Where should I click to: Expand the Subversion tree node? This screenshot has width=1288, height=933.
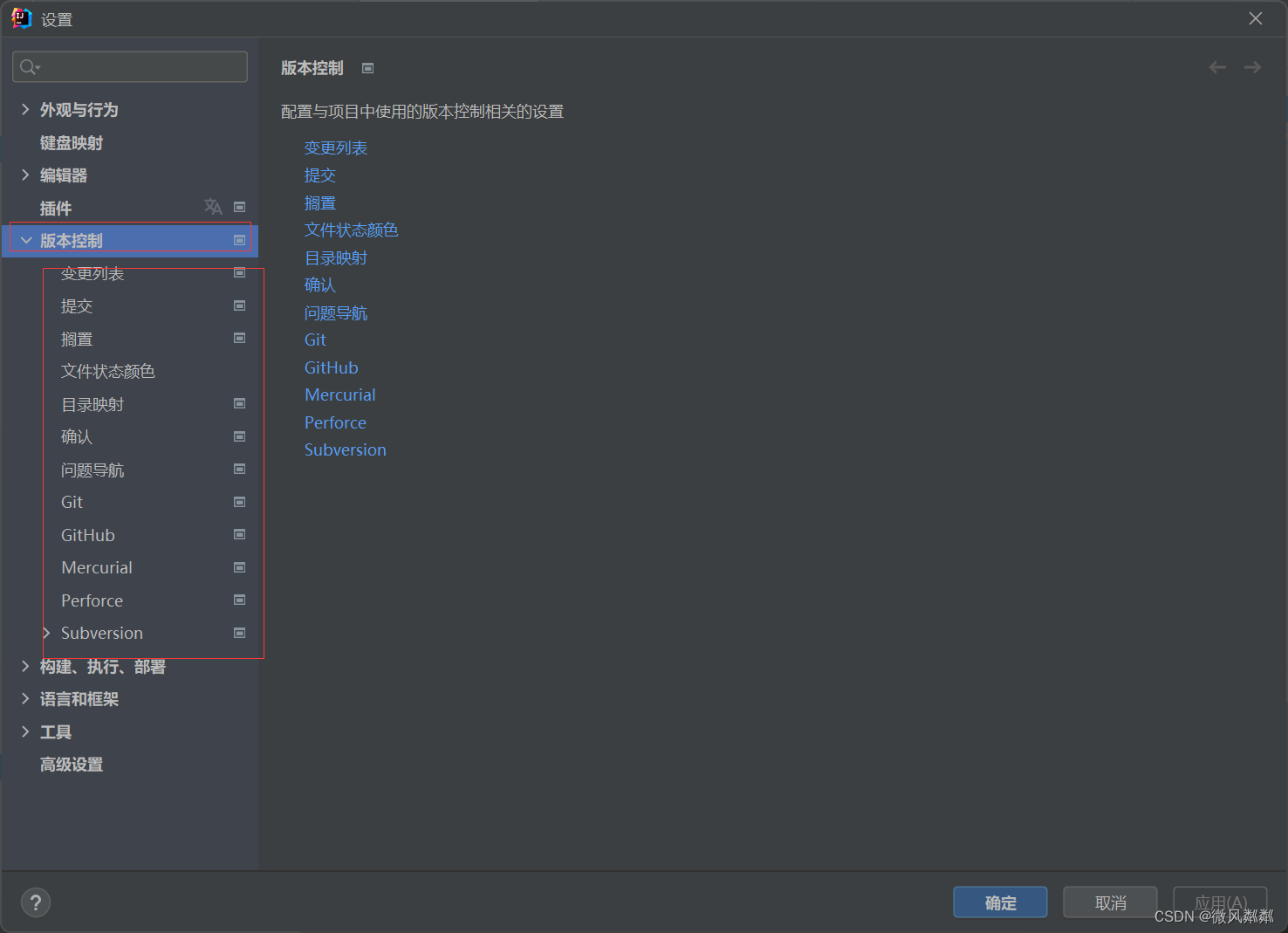46,633
